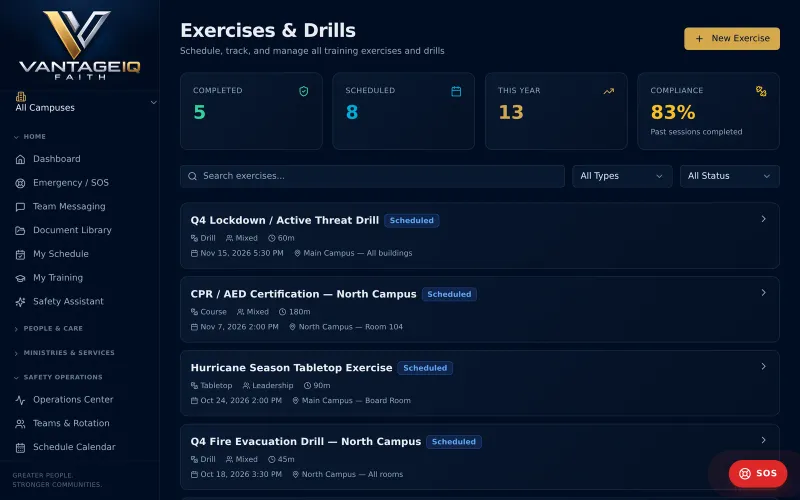Click the Compliance card showing 83%
Viewport: 800px width, 500px height.
709,111
